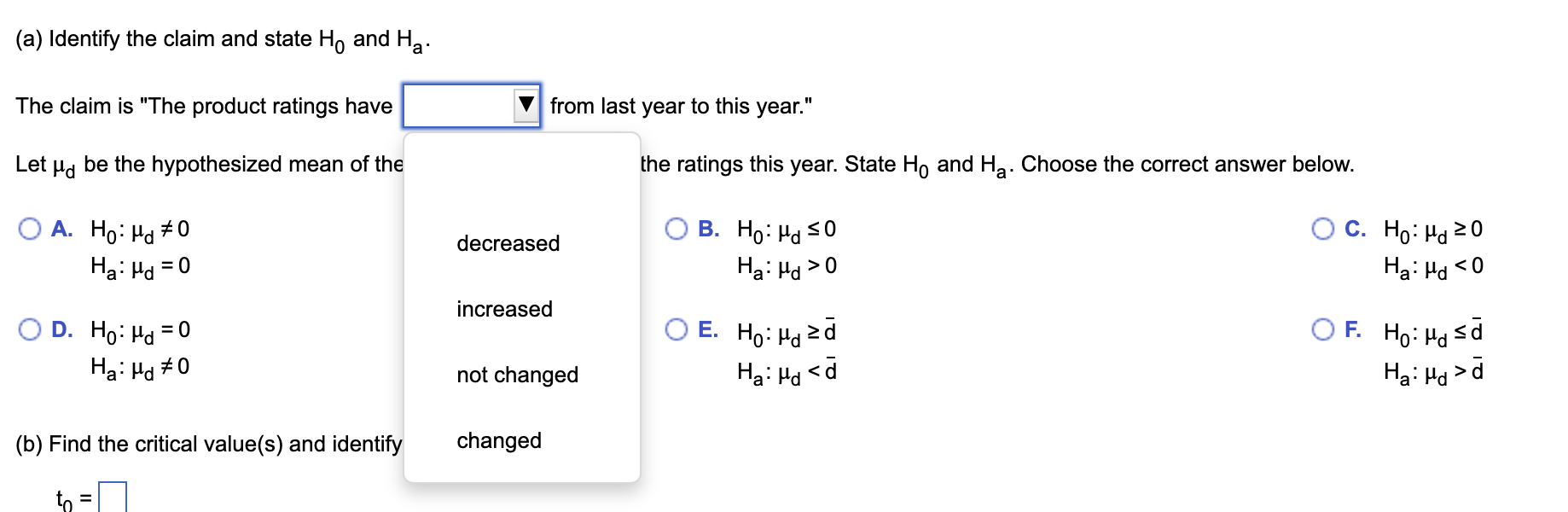Viewport: 1568px width, 512px height.
Task: Choose 'increased' from the open dropdown list
Action: (x=503, y=309)
